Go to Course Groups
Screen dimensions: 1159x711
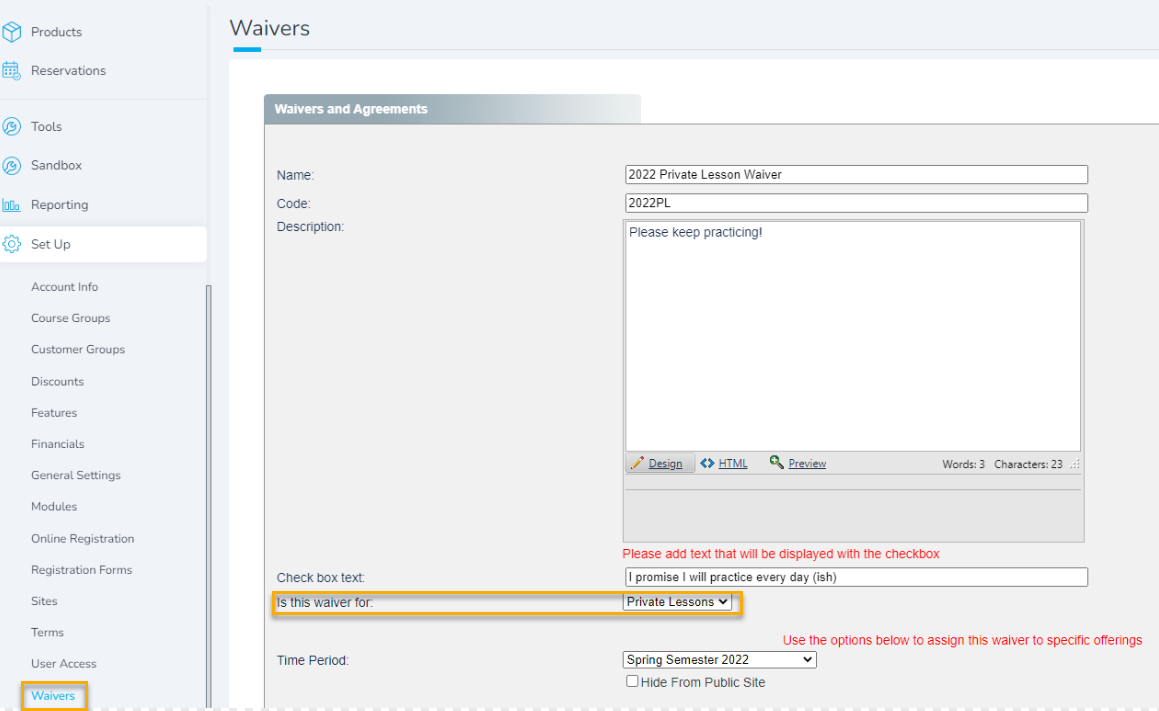click(x=70, y=318)
